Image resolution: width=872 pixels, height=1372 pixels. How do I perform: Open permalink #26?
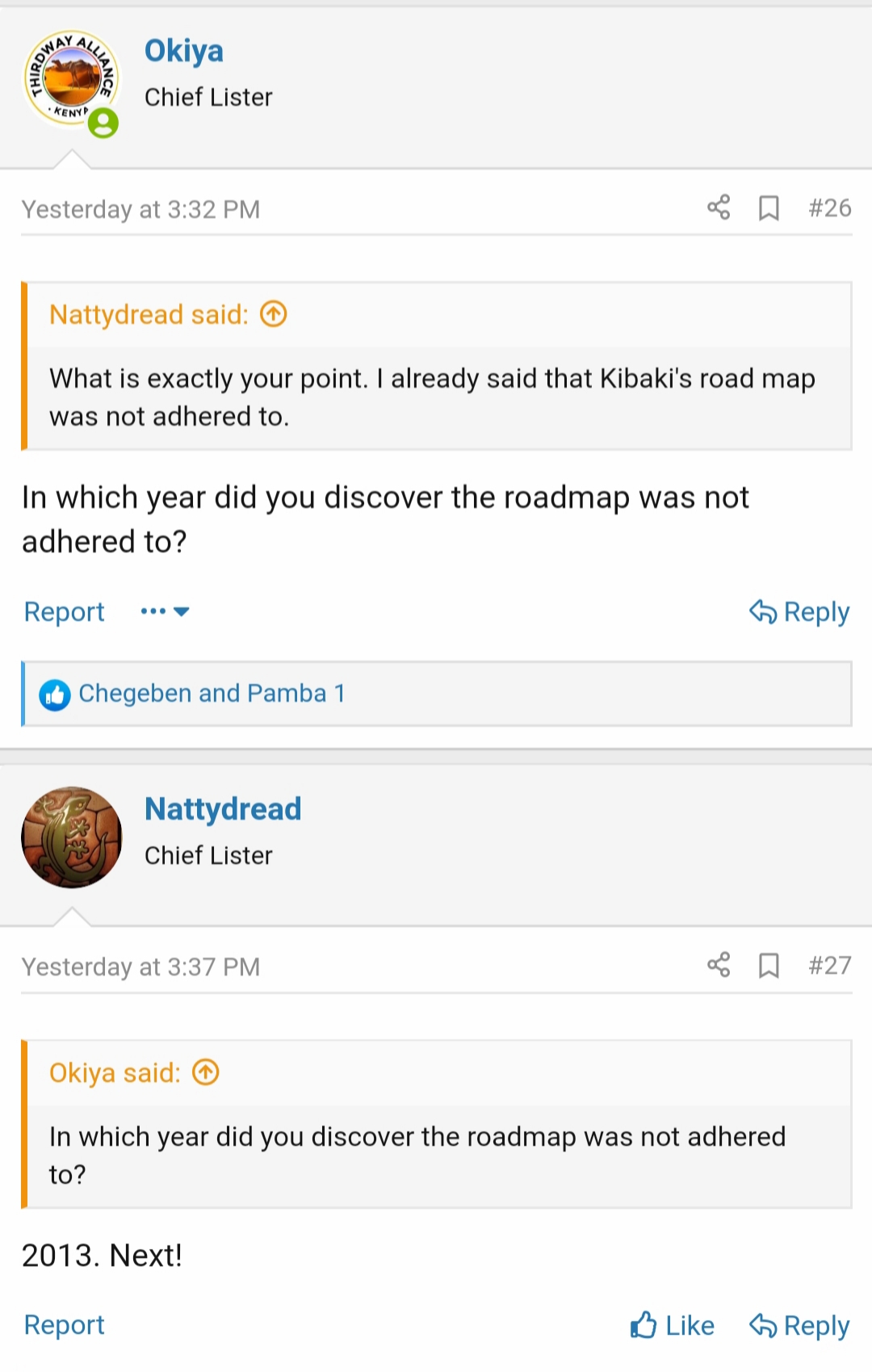click(x=830, y=208)
